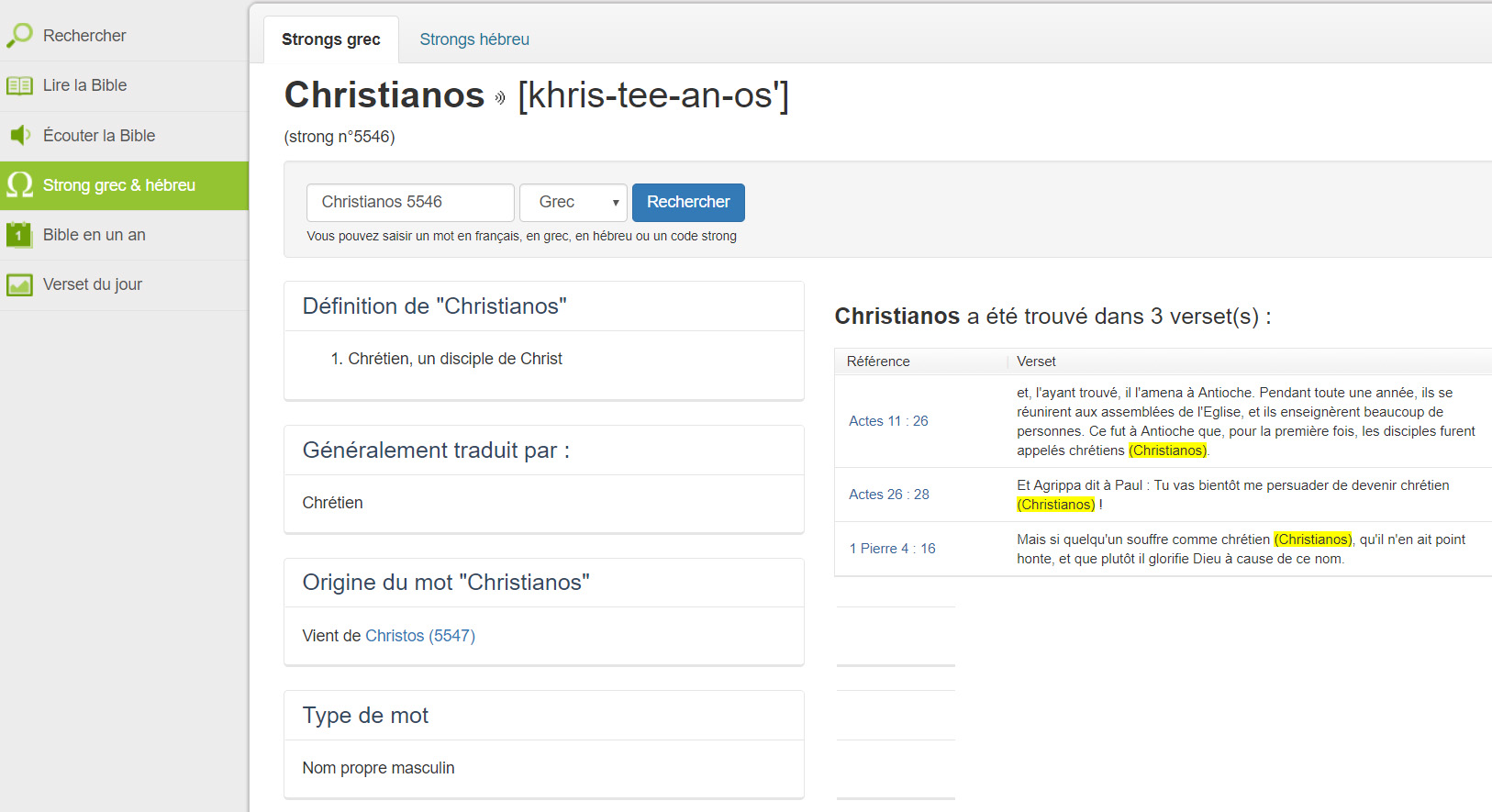Click the open book Lire la Bible icon
The image size is (1492, 812).
(19, 86)
